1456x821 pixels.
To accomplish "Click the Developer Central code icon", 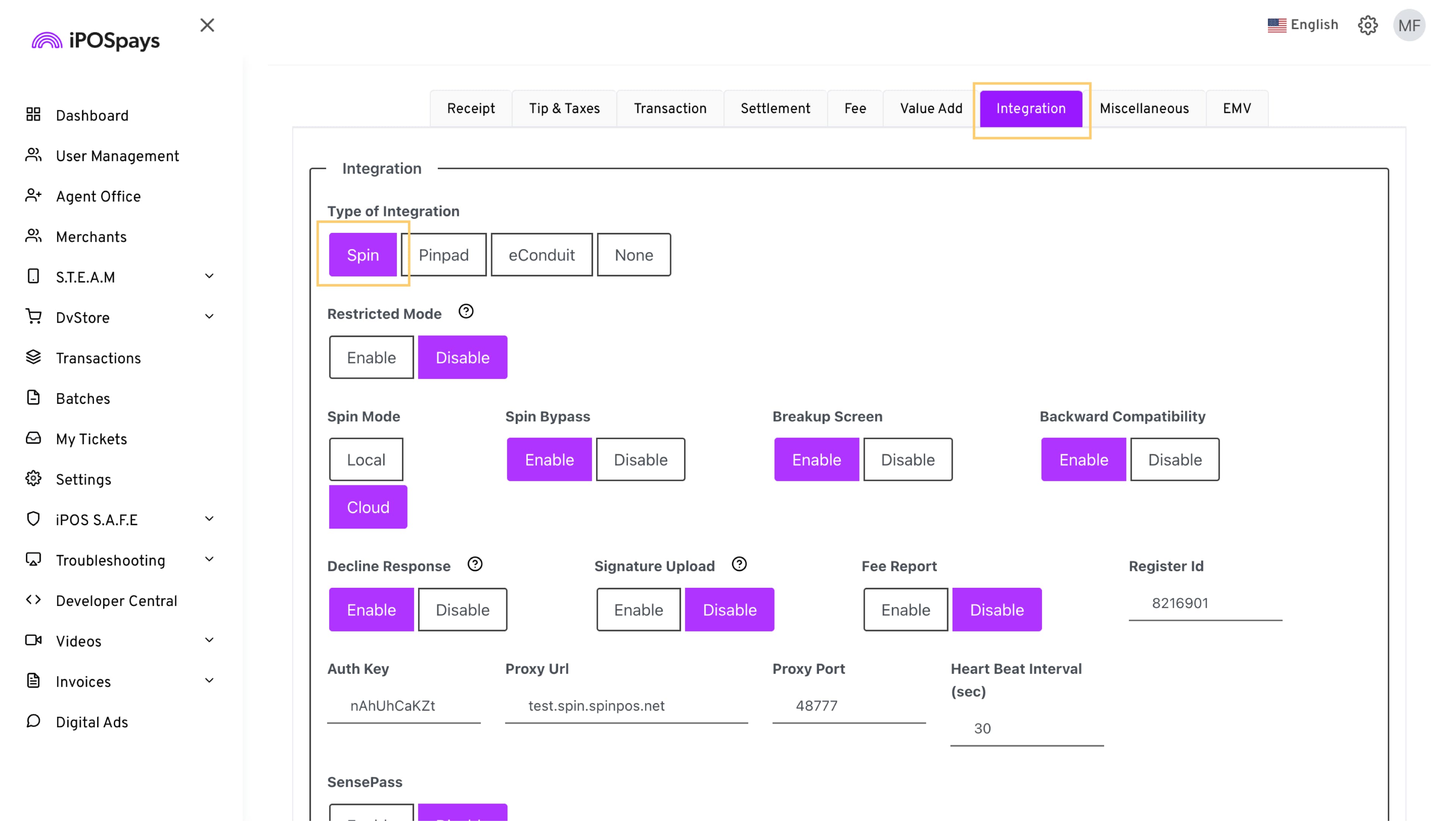I will [33, 600].
